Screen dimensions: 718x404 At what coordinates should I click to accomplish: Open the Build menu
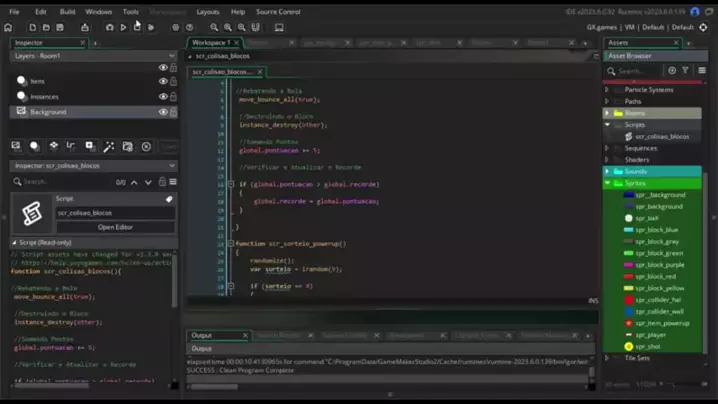(x=67, y=12)
